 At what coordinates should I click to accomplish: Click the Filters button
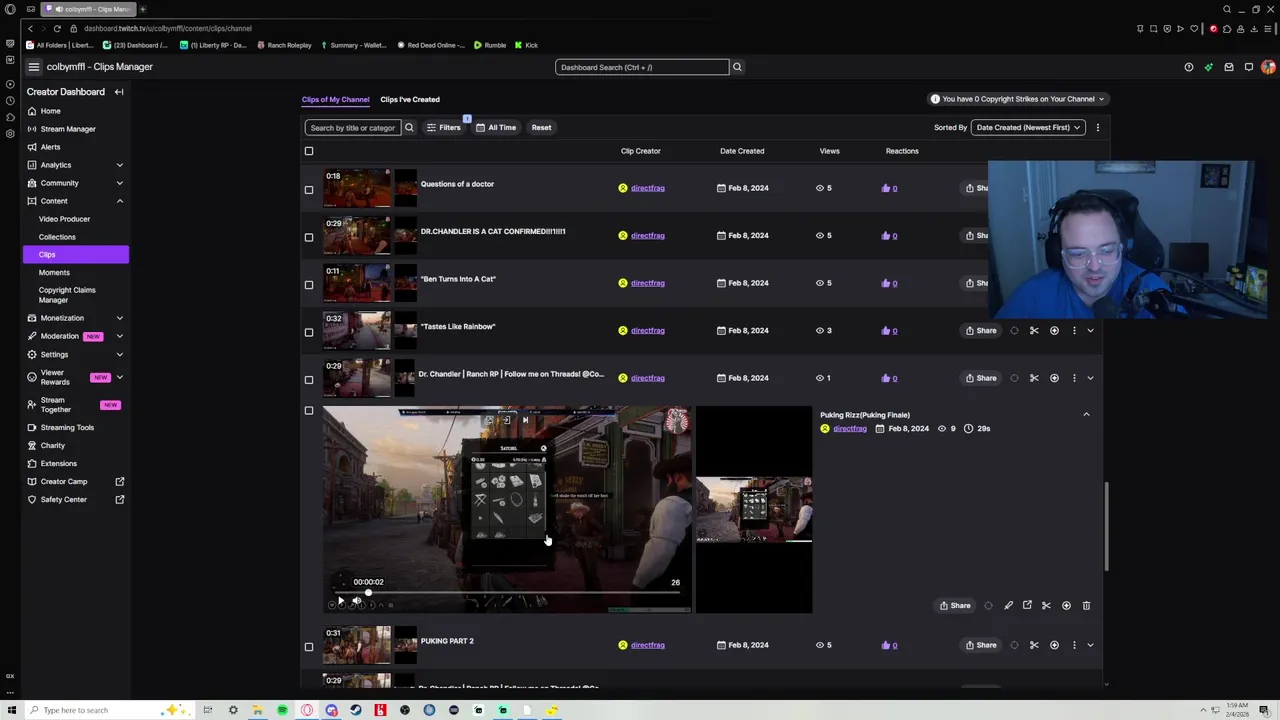[443, 127]
